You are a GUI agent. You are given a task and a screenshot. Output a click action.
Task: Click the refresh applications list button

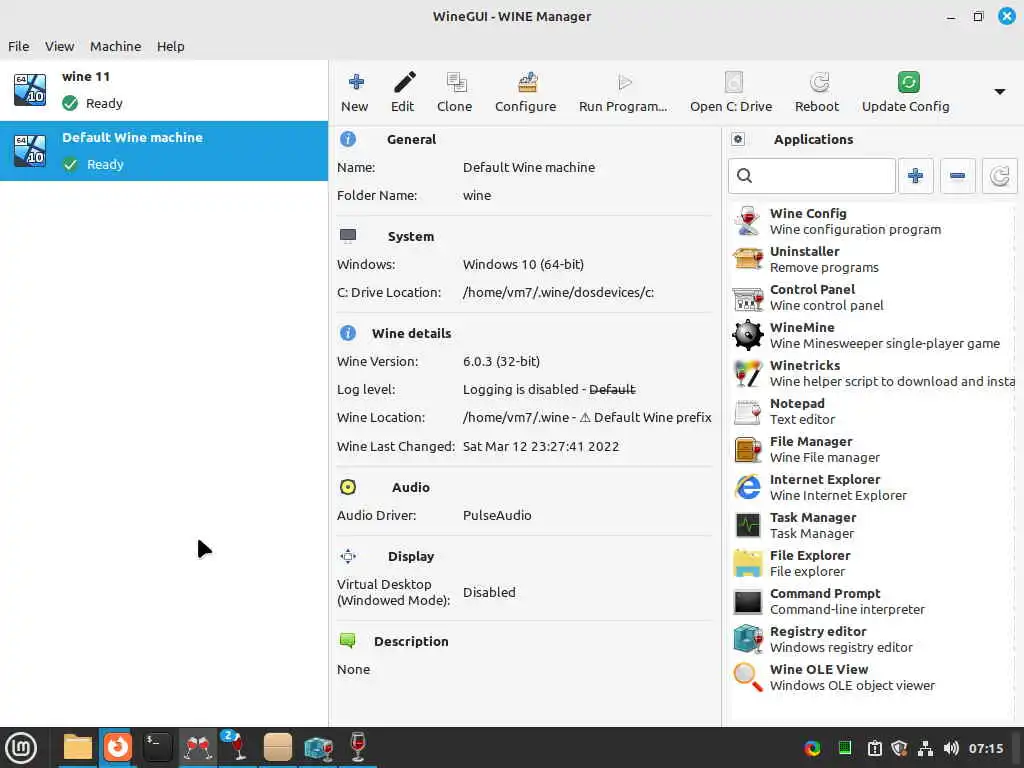click(x=999, y=176)
